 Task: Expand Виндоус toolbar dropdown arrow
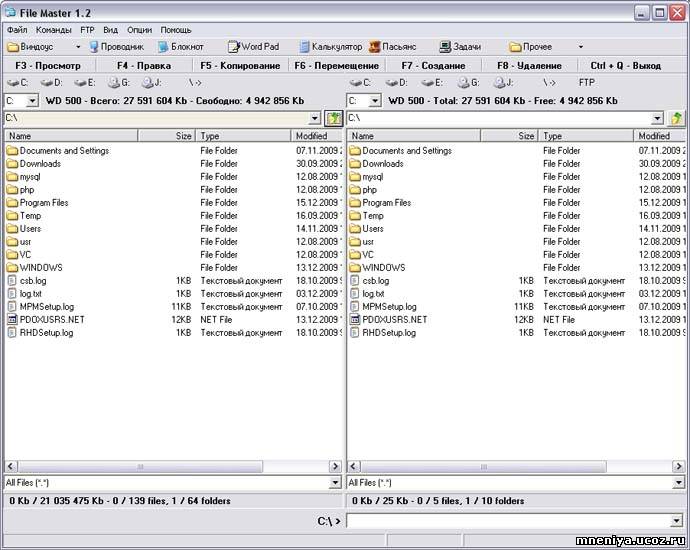[78, 47]
